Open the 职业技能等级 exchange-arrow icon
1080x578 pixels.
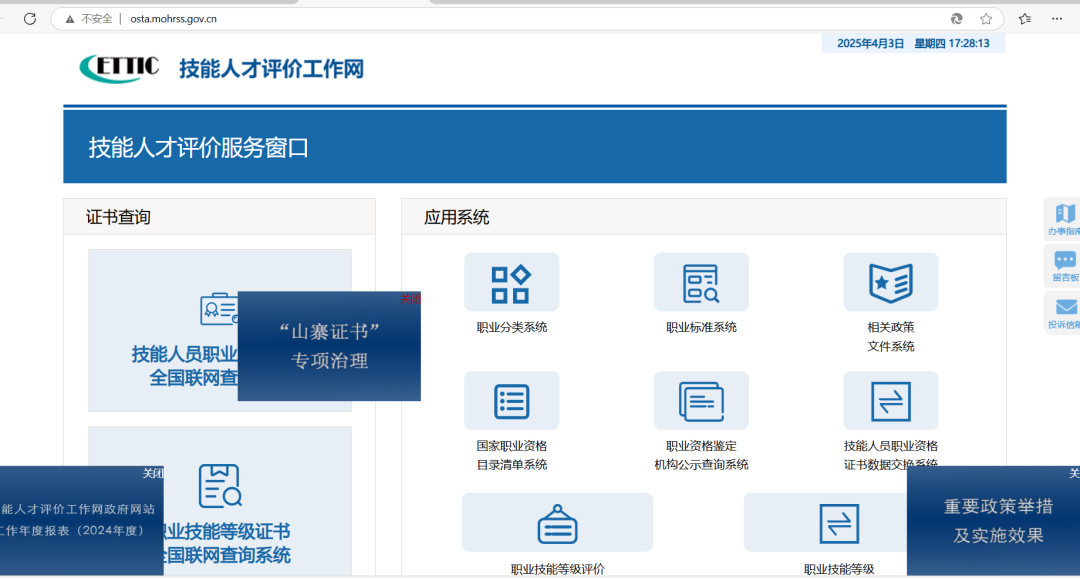841,522
